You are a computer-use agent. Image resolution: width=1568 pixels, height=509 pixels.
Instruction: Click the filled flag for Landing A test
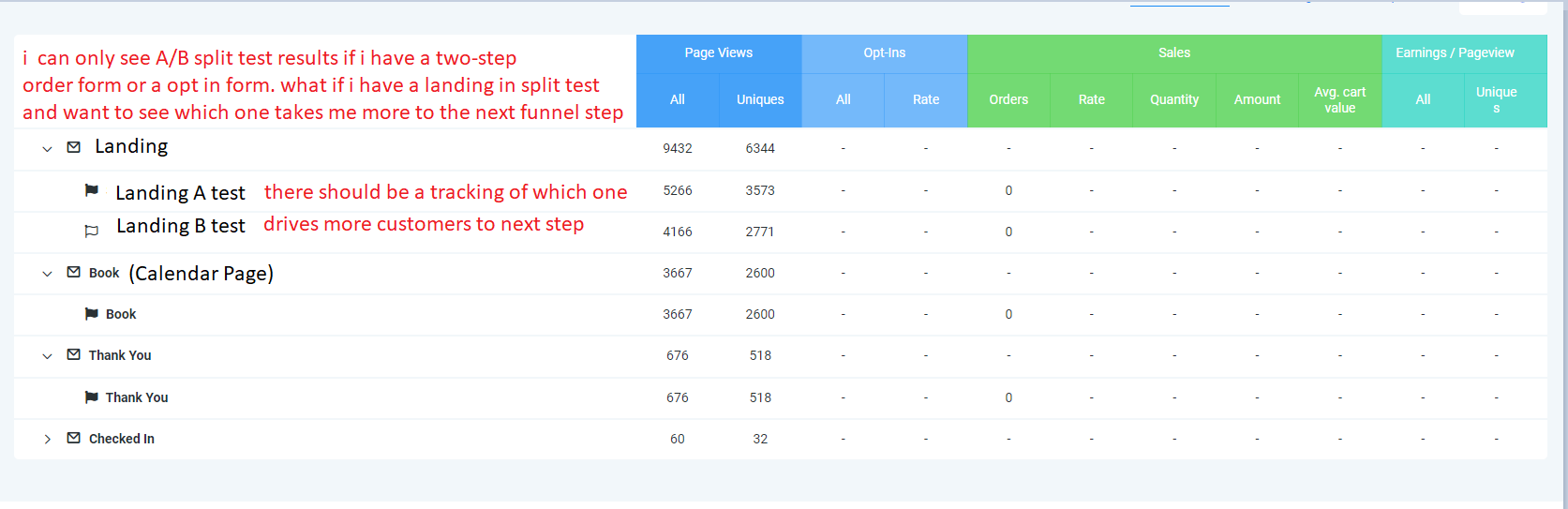coord(92,190)
